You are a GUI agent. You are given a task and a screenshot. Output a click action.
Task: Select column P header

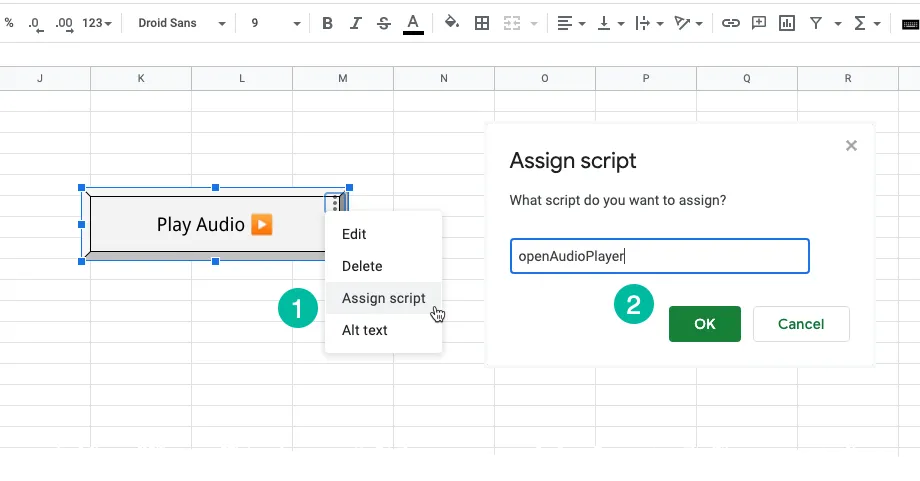point(645,78)
